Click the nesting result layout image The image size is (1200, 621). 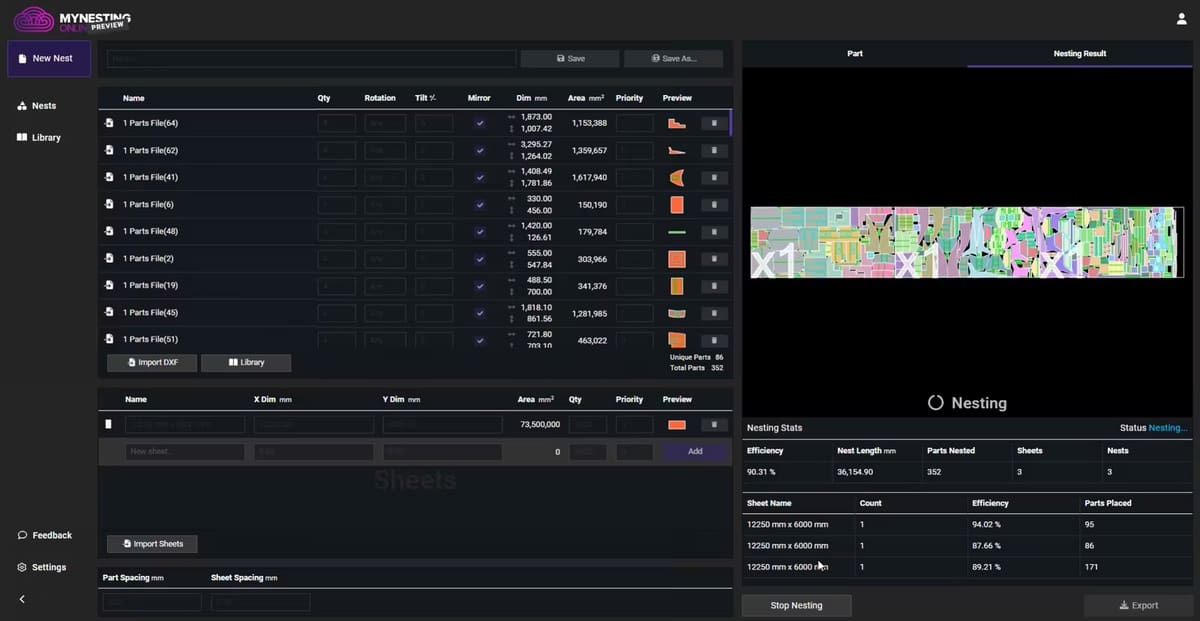967,242
